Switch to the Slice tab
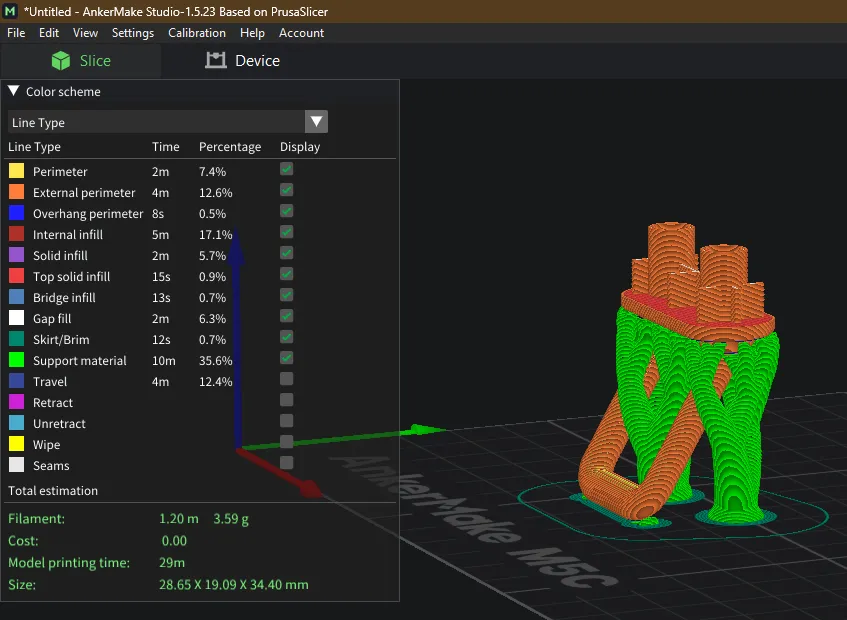847x620 pixels. [x=81, y=60]
